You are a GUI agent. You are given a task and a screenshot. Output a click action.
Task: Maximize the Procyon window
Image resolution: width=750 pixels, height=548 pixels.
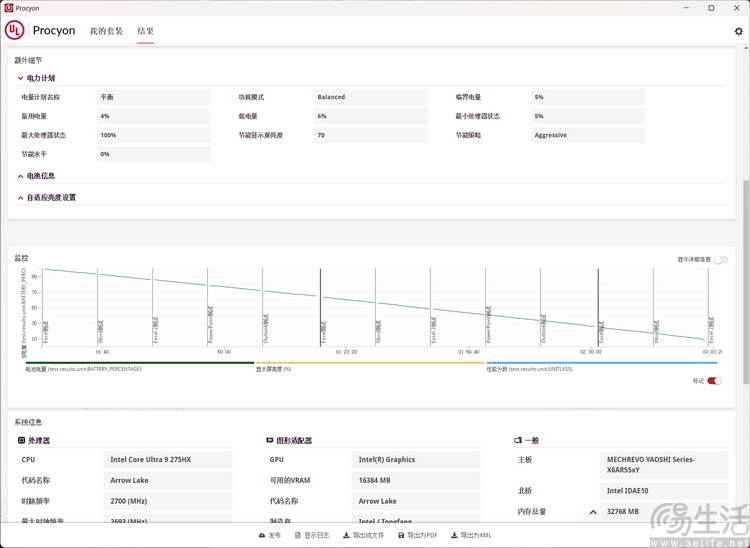coord(711,7)
